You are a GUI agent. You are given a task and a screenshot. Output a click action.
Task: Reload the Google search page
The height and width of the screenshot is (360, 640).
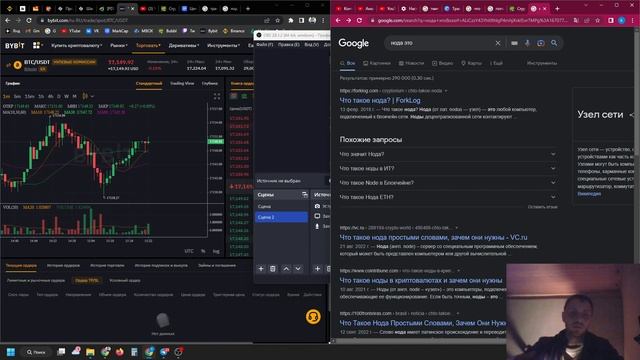[x=359, y=20]
